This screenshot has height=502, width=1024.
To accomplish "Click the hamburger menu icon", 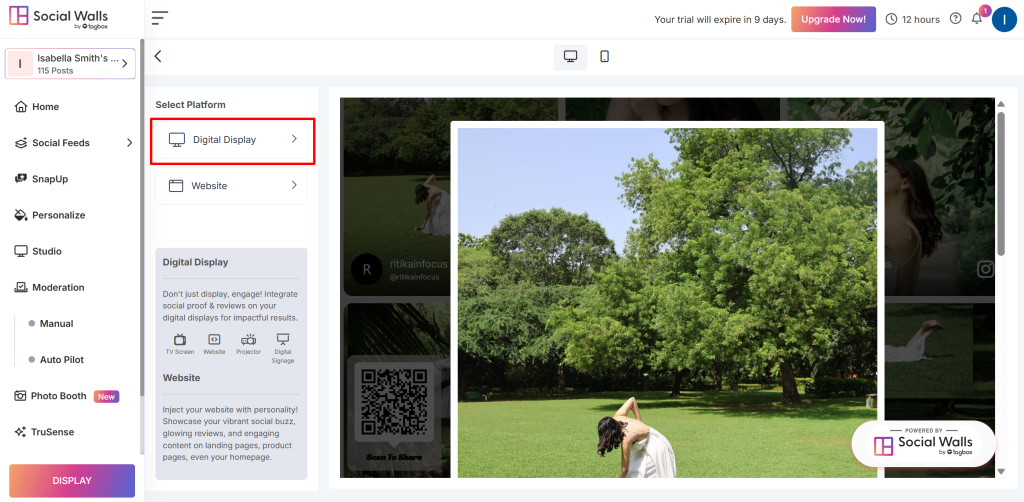I will pyautogui.click(x=160, y=19).
